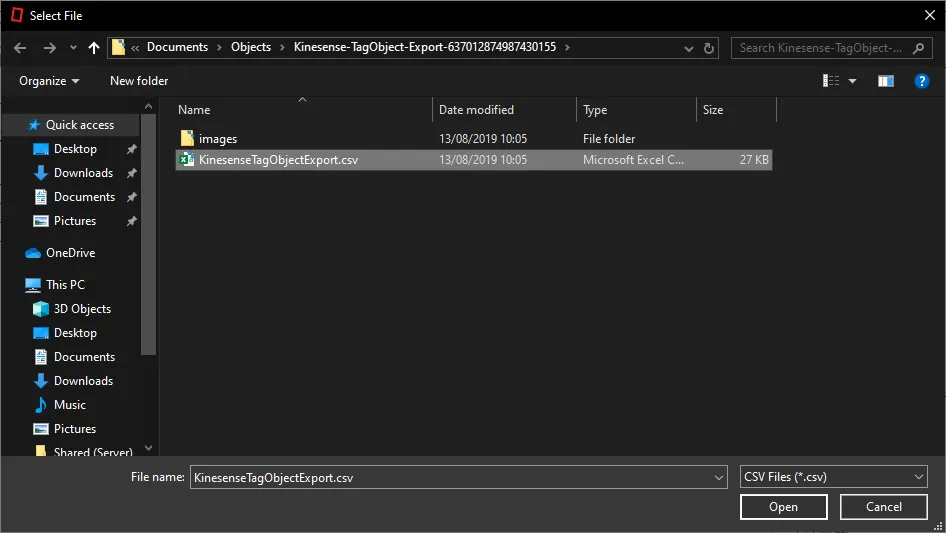Click the pin icon beside pinned Desktop
The height and width of the screenshot is (533, 946).
point(132,149)
